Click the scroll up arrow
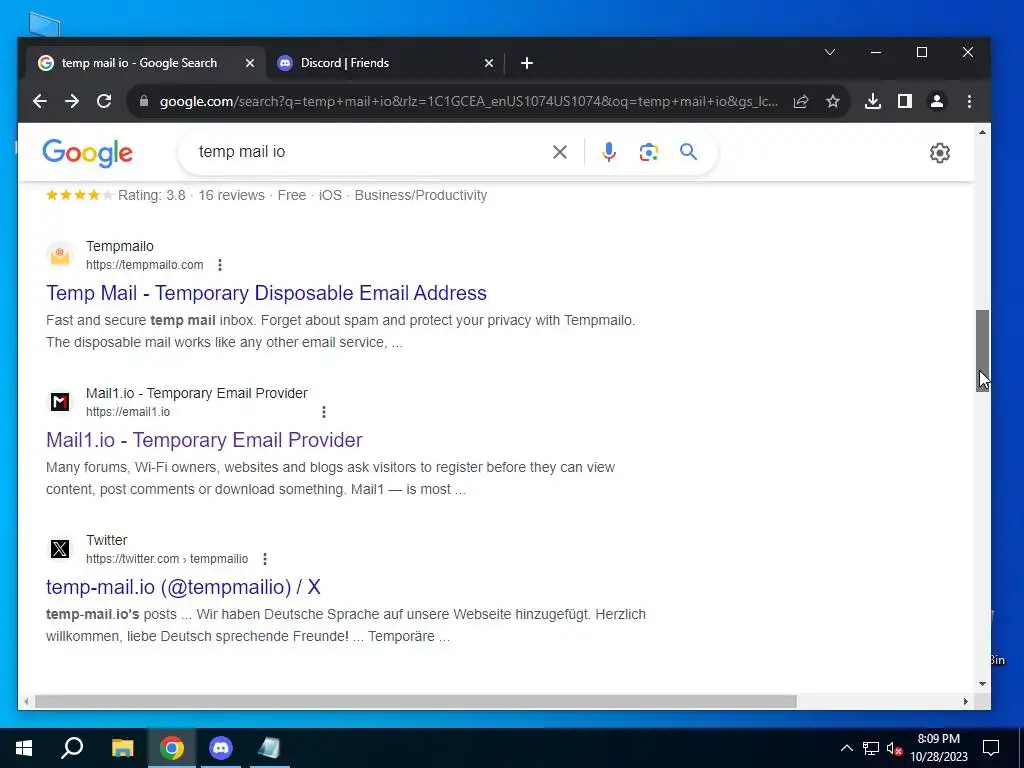This screenshot has width=1024, height=768. click(x=983, y=133)
